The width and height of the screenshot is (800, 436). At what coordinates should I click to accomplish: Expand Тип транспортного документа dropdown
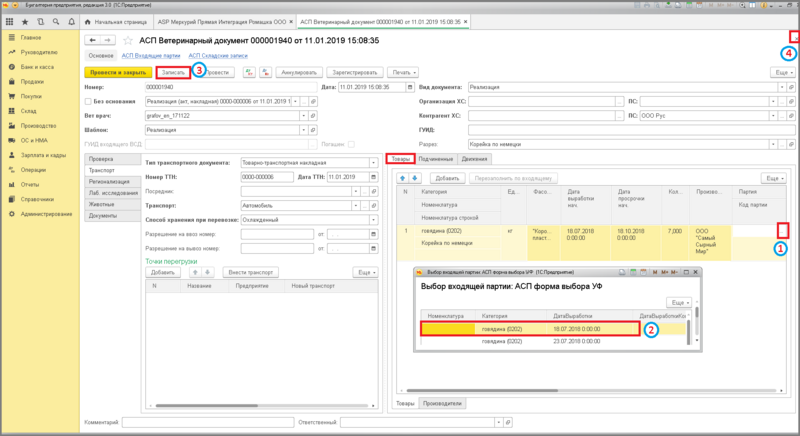[374, 163]
